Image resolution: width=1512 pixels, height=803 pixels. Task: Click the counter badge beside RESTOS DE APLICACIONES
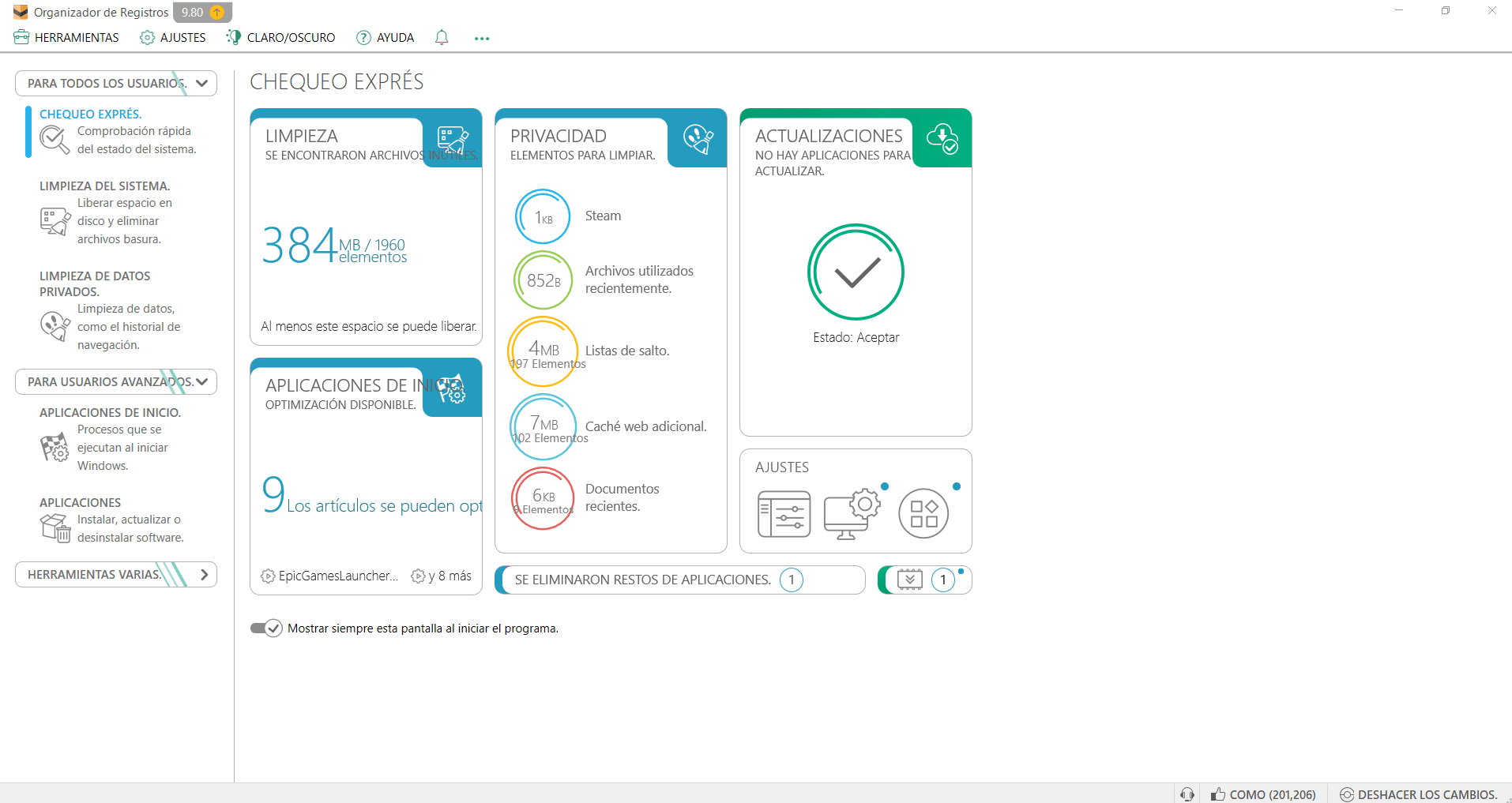[x=792, y=580]
